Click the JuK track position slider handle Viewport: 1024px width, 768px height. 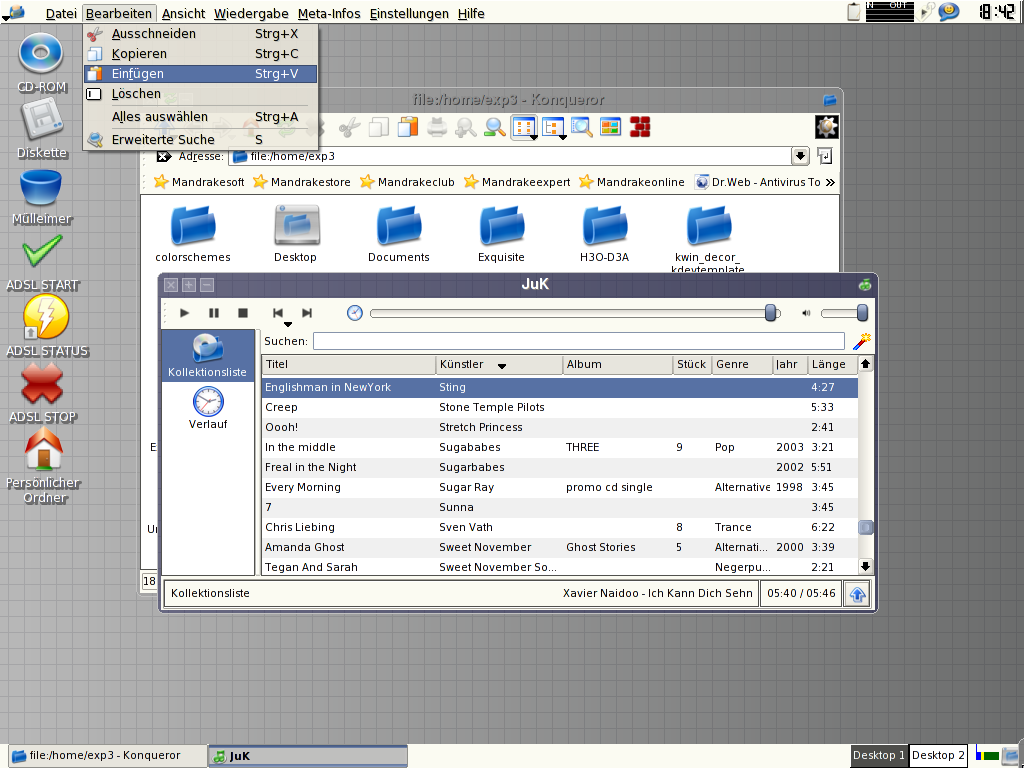(x=771, y=313)
